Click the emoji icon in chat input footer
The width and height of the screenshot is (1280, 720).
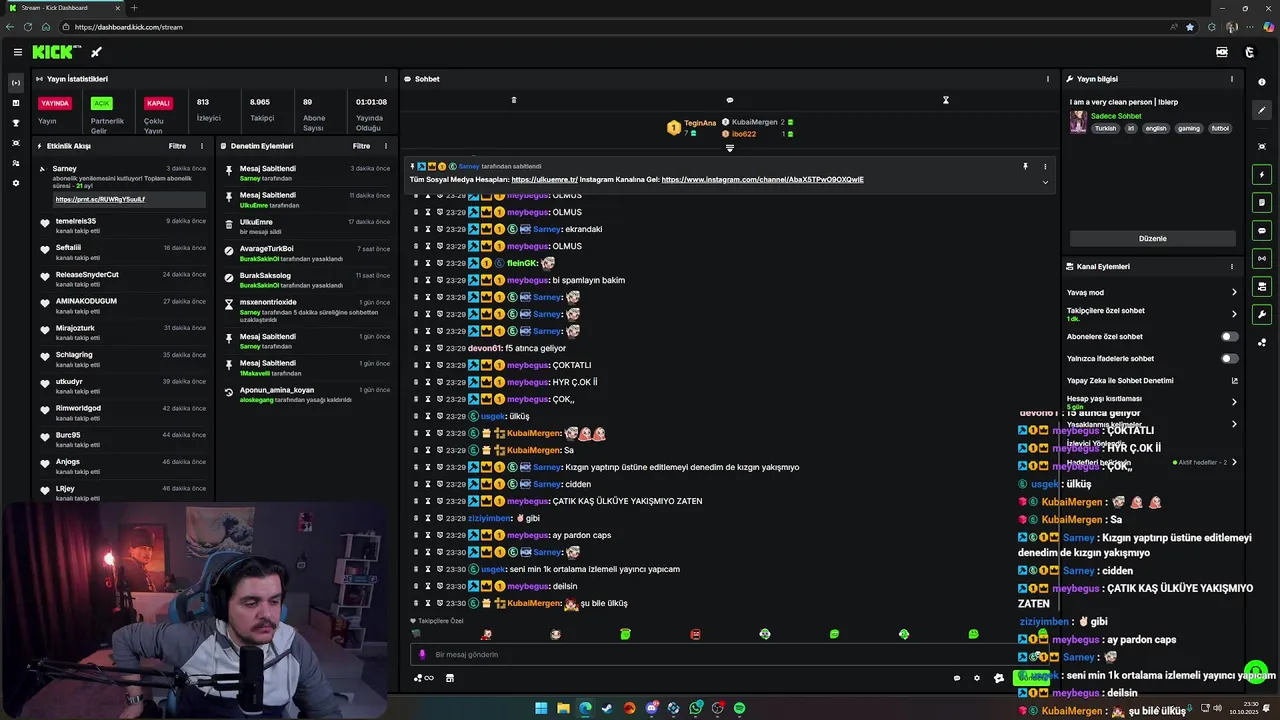[x=957, y=678]
